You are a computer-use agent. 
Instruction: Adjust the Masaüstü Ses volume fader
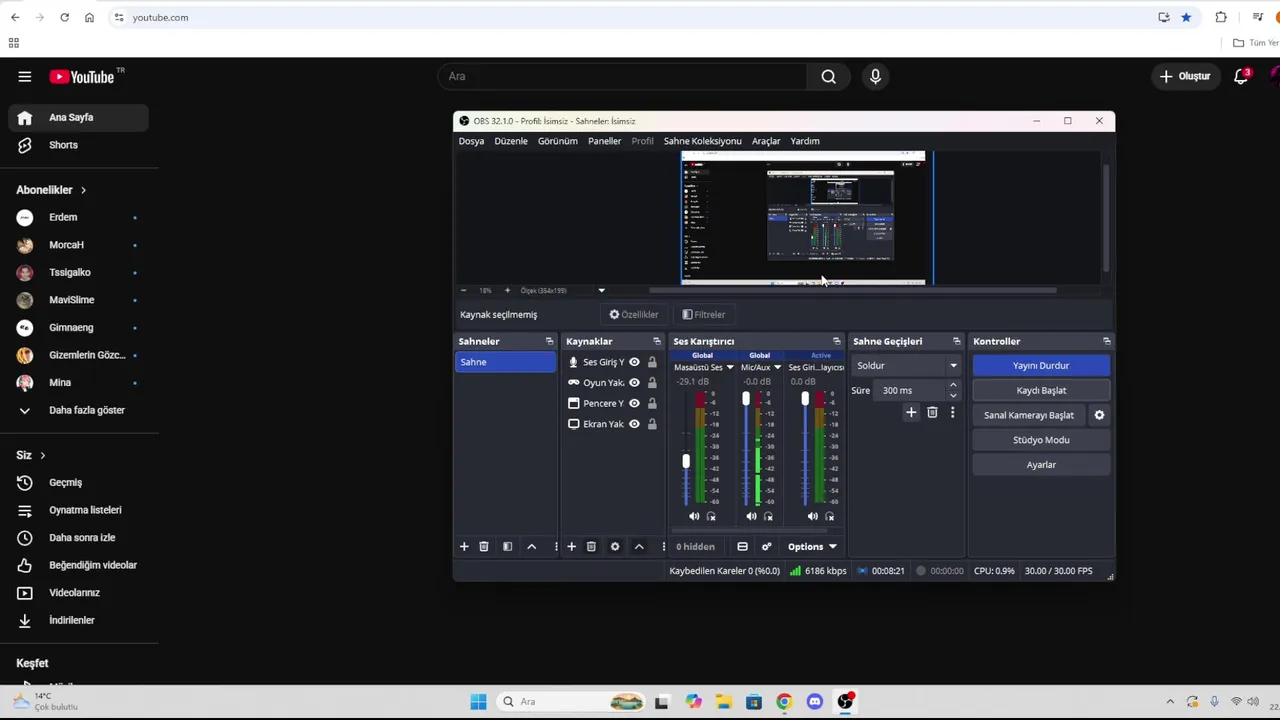pos(686,461)
